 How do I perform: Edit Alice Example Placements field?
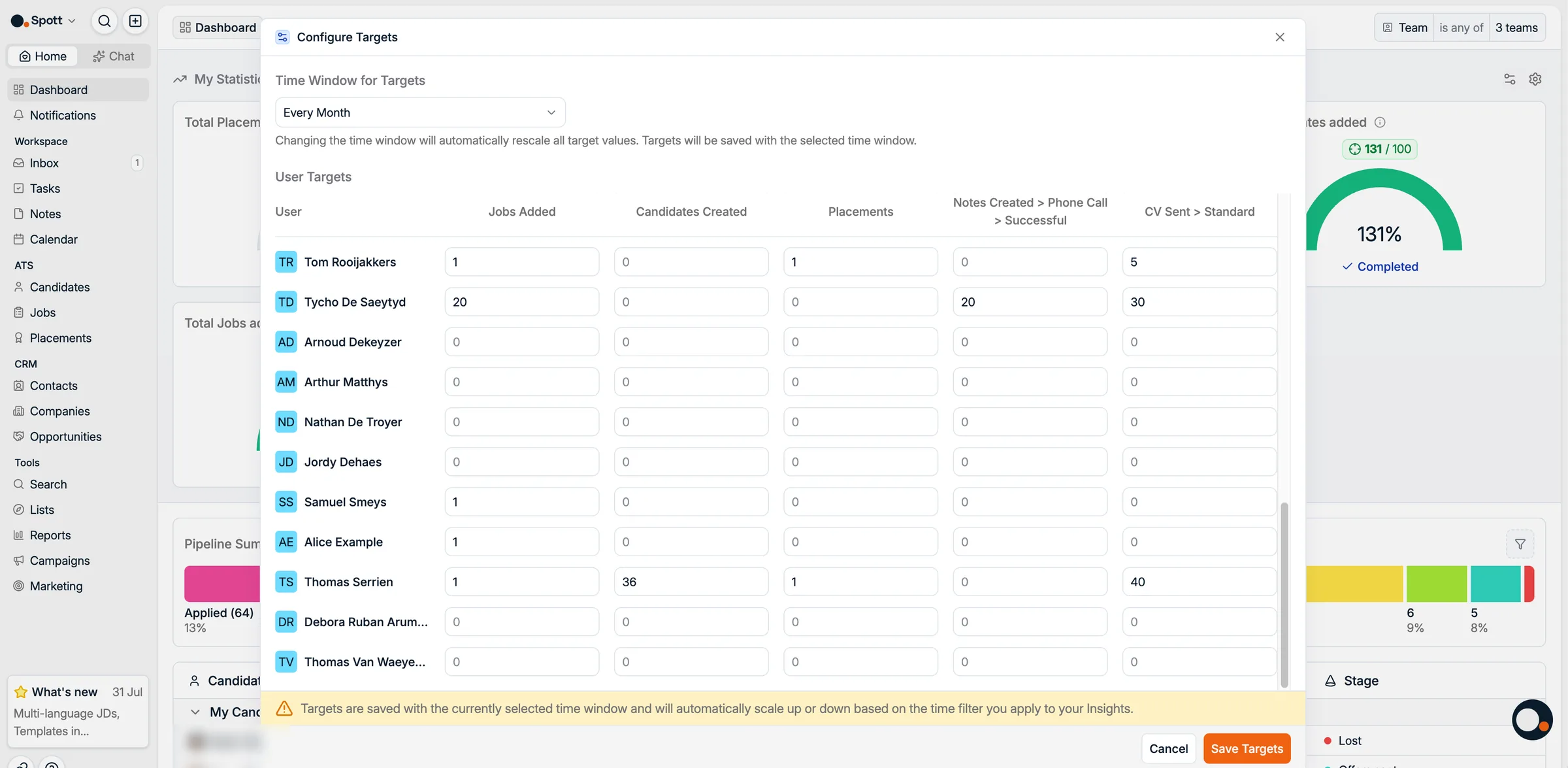tap(860, 542)
